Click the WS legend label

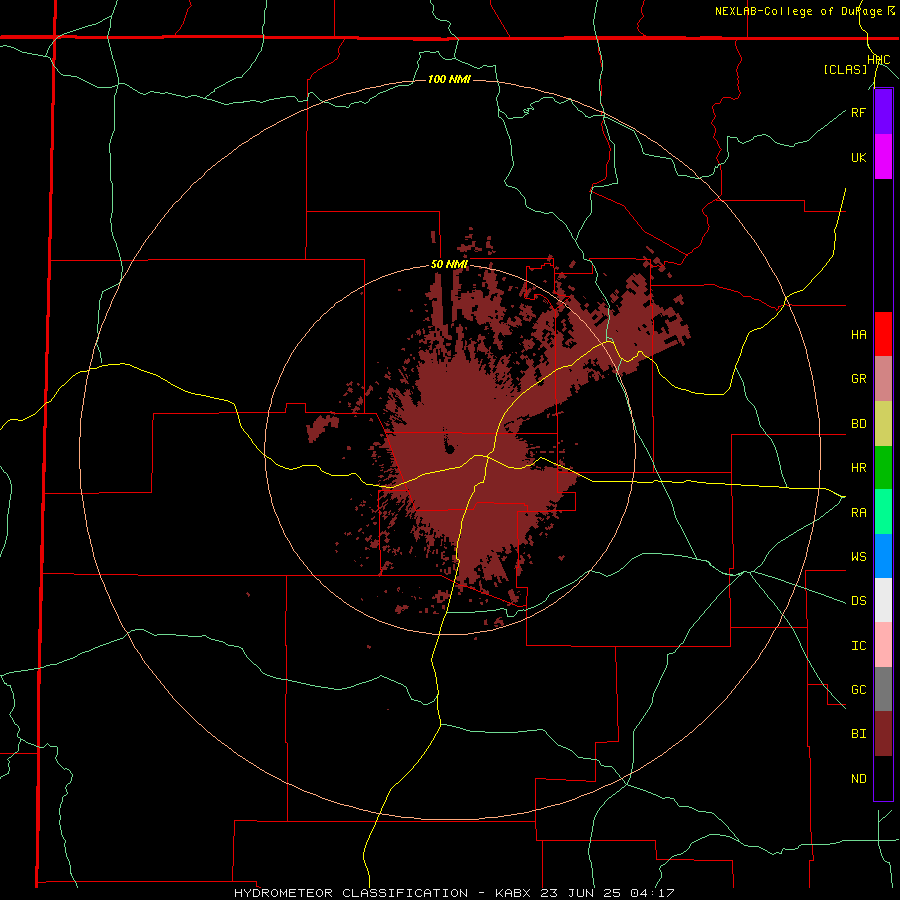(858, 557)
